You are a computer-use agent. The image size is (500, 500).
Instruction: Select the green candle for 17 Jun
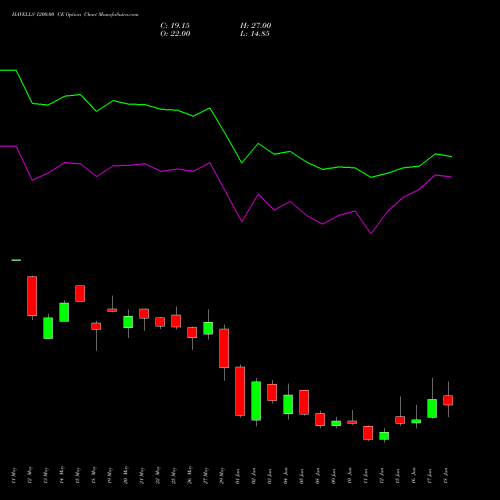tap(432, 408)
